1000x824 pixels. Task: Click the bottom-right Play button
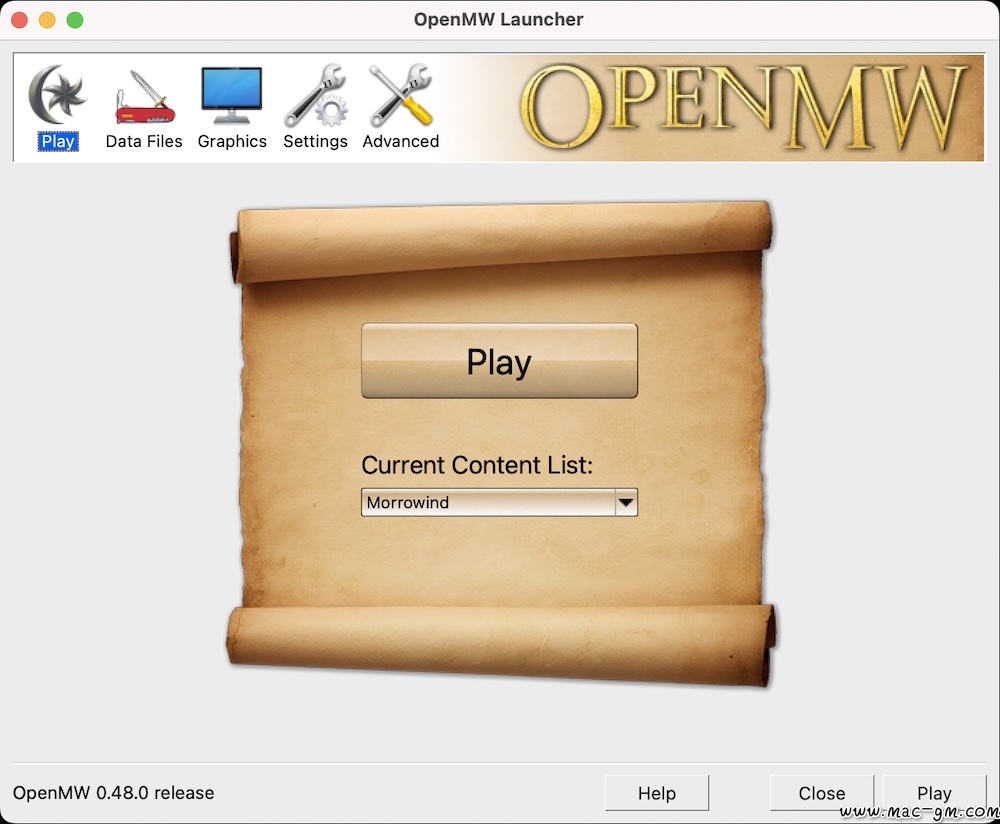pyautogui.click(x=934, y=793)
